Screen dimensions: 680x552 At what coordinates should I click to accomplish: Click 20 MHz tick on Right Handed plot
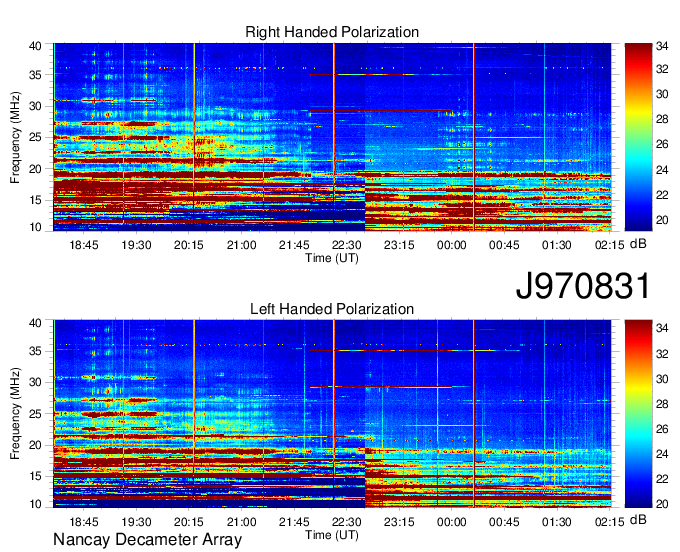click(x=35, y=169)
